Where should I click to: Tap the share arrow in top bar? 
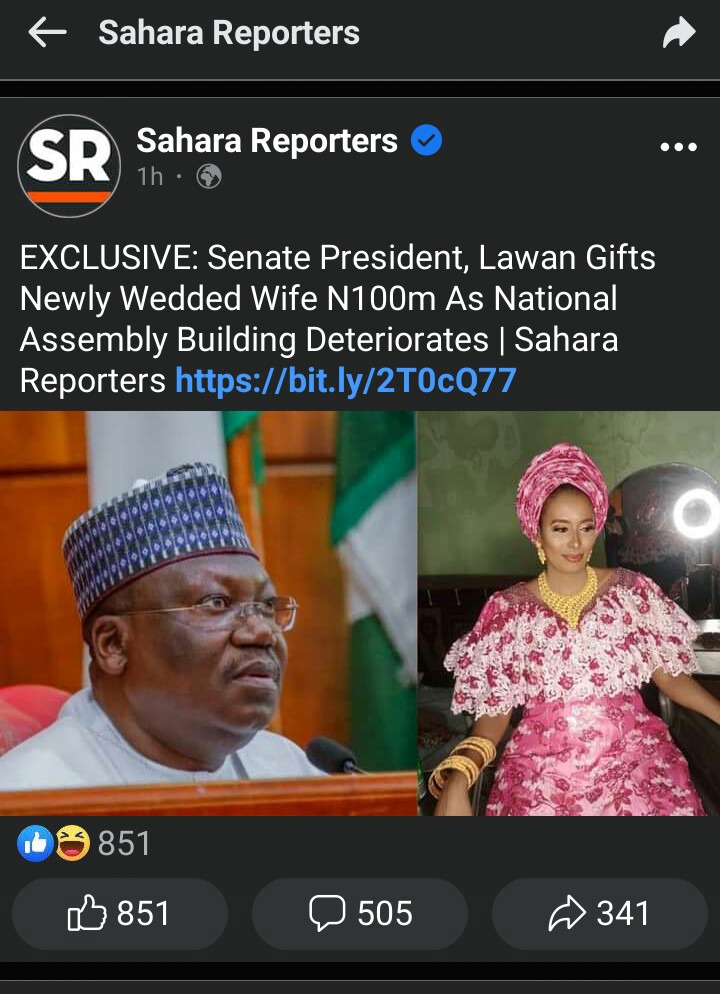pyautogui.click(x=679, y=32)
